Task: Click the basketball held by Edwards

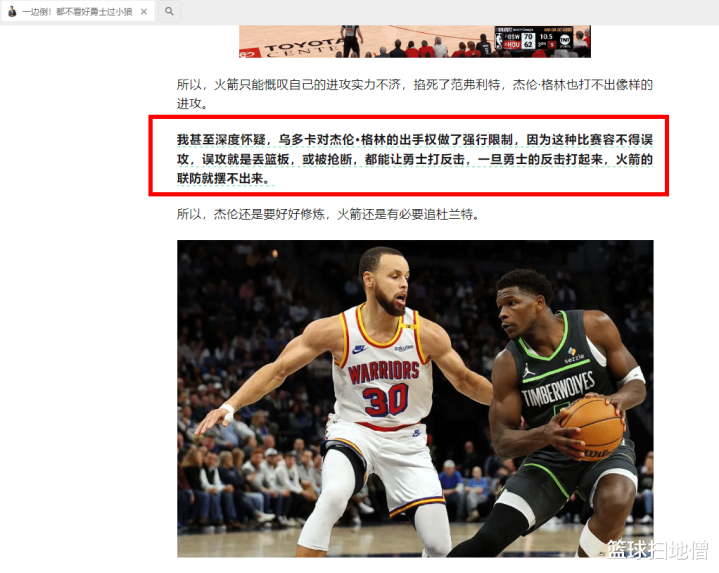Action: 592,428
